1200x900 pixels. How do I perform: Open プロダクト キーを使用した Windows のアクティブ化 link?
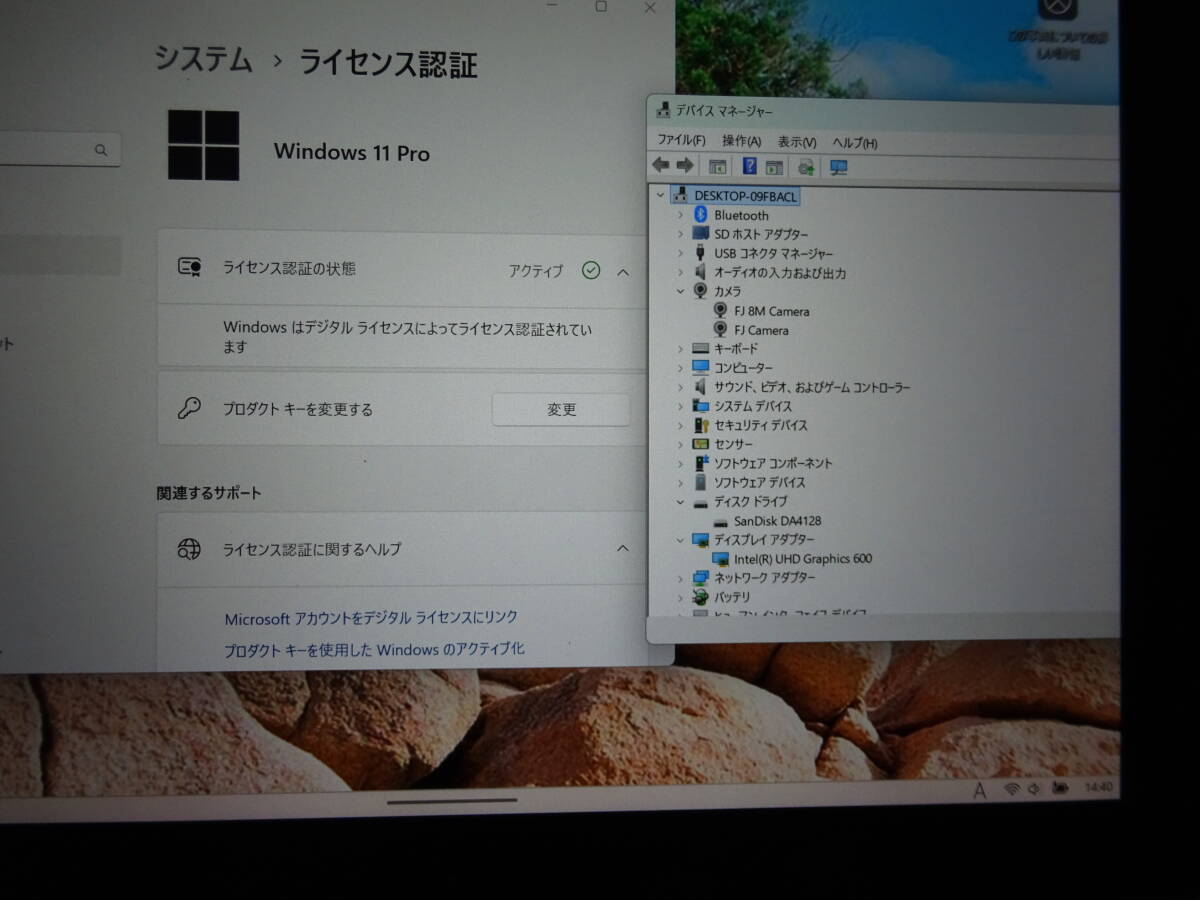point(374,649)
